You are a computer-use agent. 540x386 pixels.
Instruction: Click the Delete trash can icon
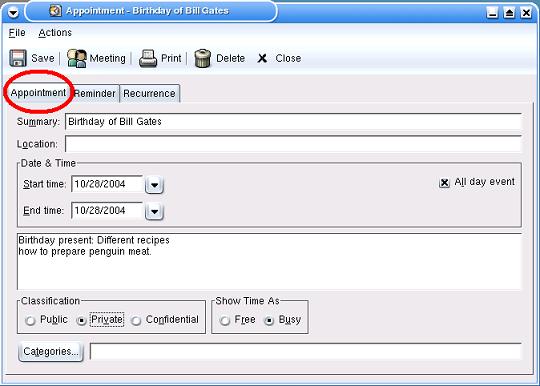point(202,58)
